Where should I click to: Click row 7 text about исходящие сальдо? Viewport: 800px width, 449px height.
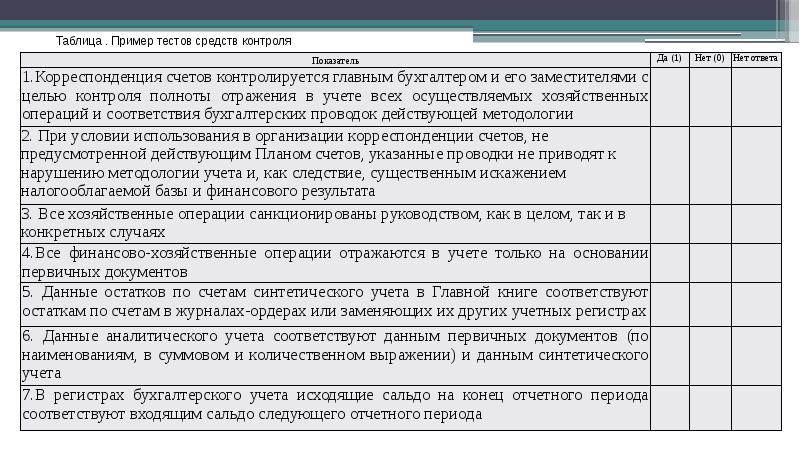pos(335,407)
